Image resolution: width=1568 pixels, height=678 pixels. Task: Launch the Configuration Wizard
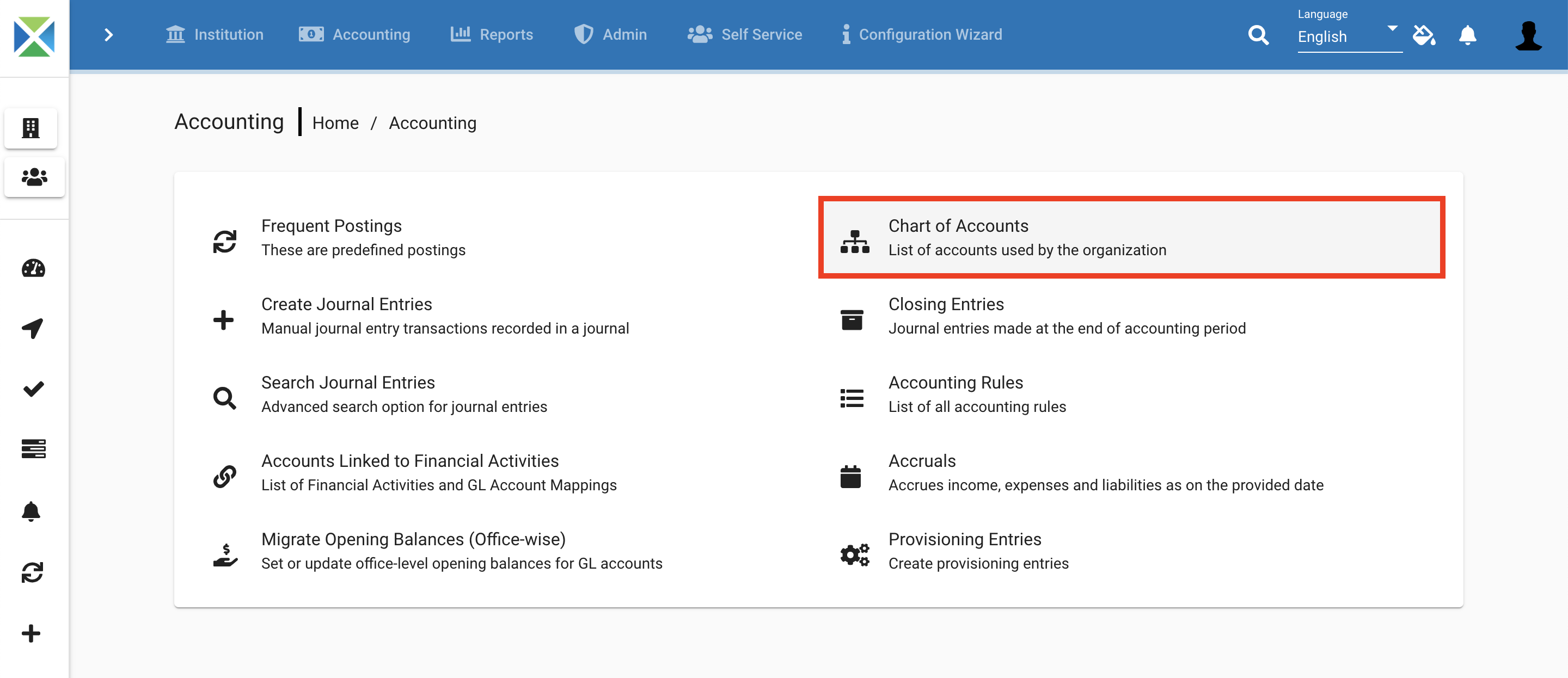pyautogui.click(x=922, y=35)
